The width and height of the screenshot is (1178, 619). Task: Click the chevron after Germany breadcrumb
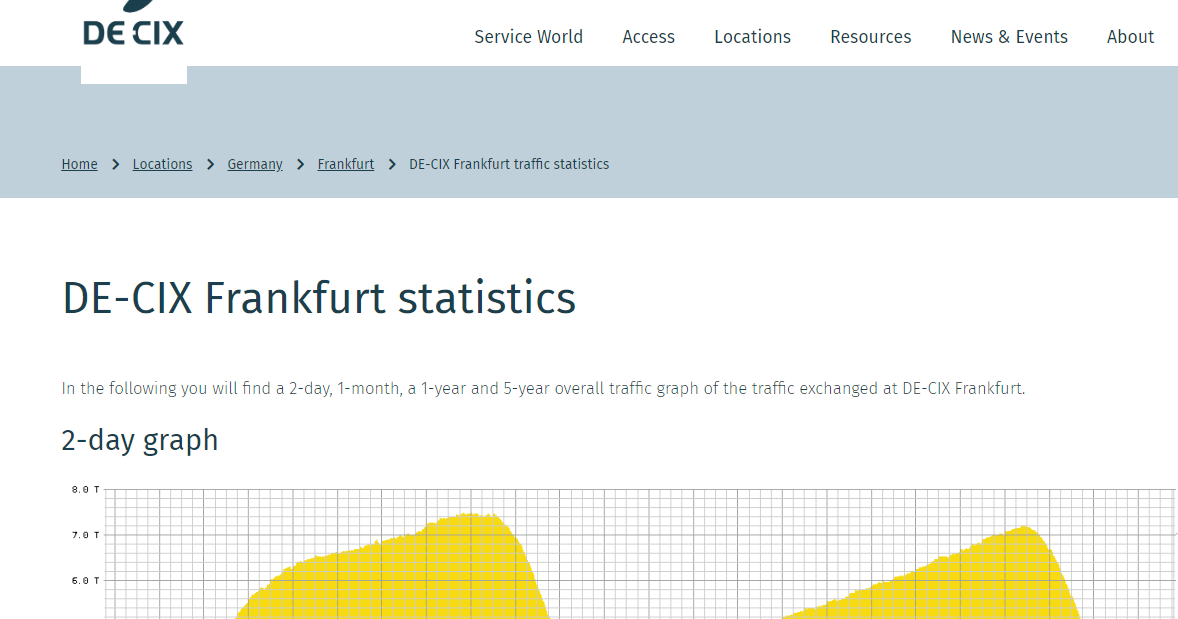(301, 164)
